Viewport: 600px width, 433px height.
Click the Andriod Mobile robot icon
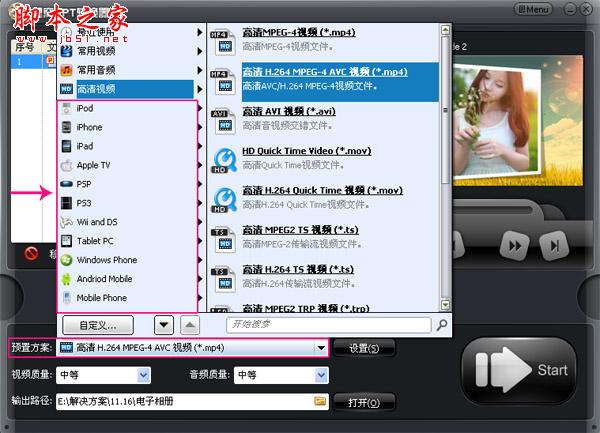[x=67, y=279]
